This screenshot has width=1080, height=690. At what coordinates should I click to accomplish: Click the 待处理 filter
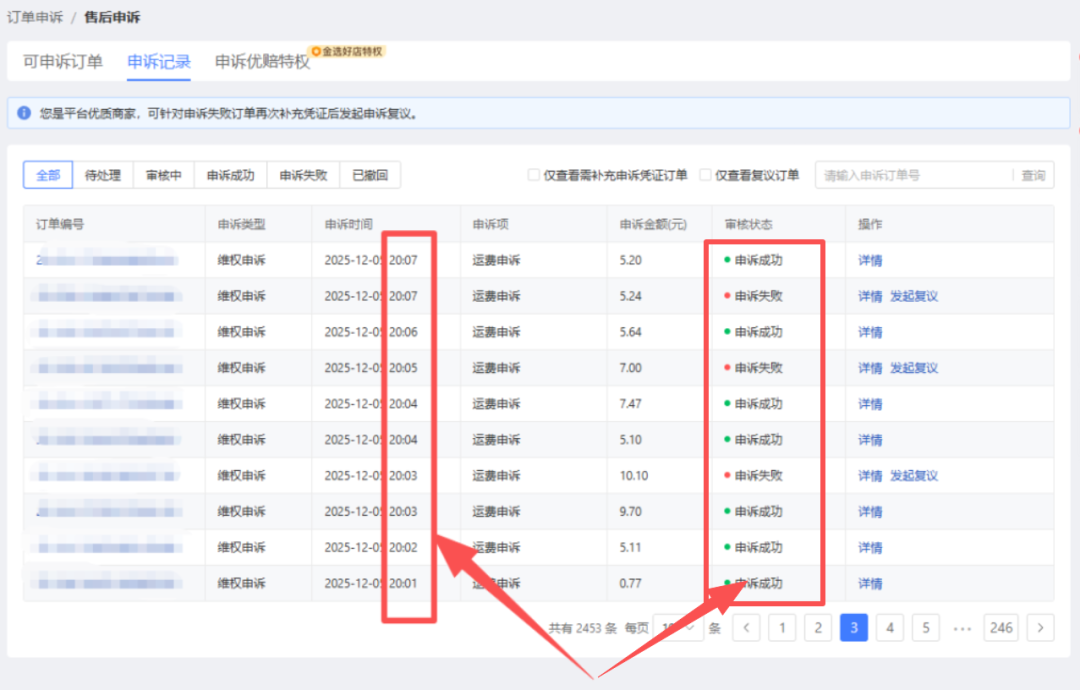(x=102, y=174)
